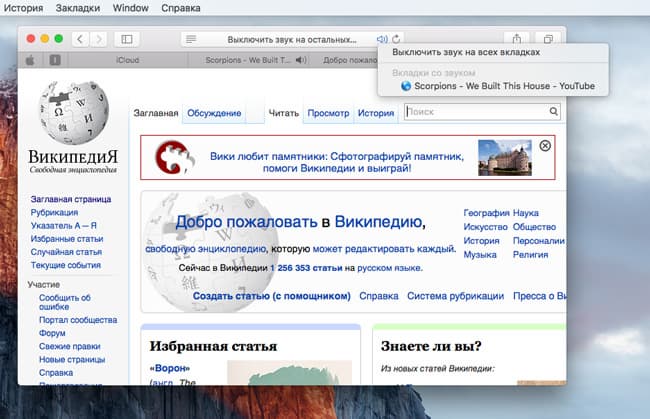Open the Закладки menu

[x=78, y=8]
